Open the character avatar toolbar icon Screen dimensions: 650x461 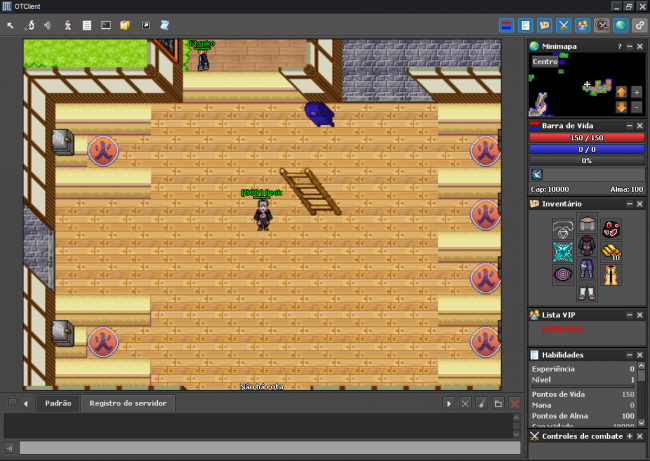click(68, 26)
